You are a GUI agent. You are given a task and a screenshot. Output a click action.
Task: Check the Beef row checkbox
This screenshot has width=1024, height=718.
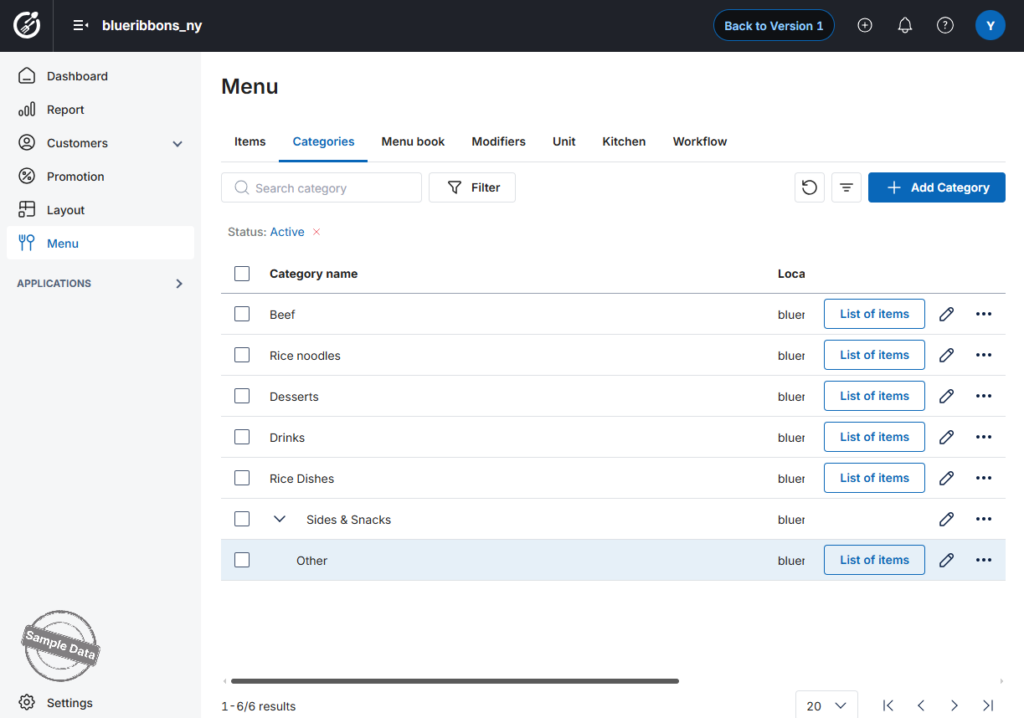242,314
